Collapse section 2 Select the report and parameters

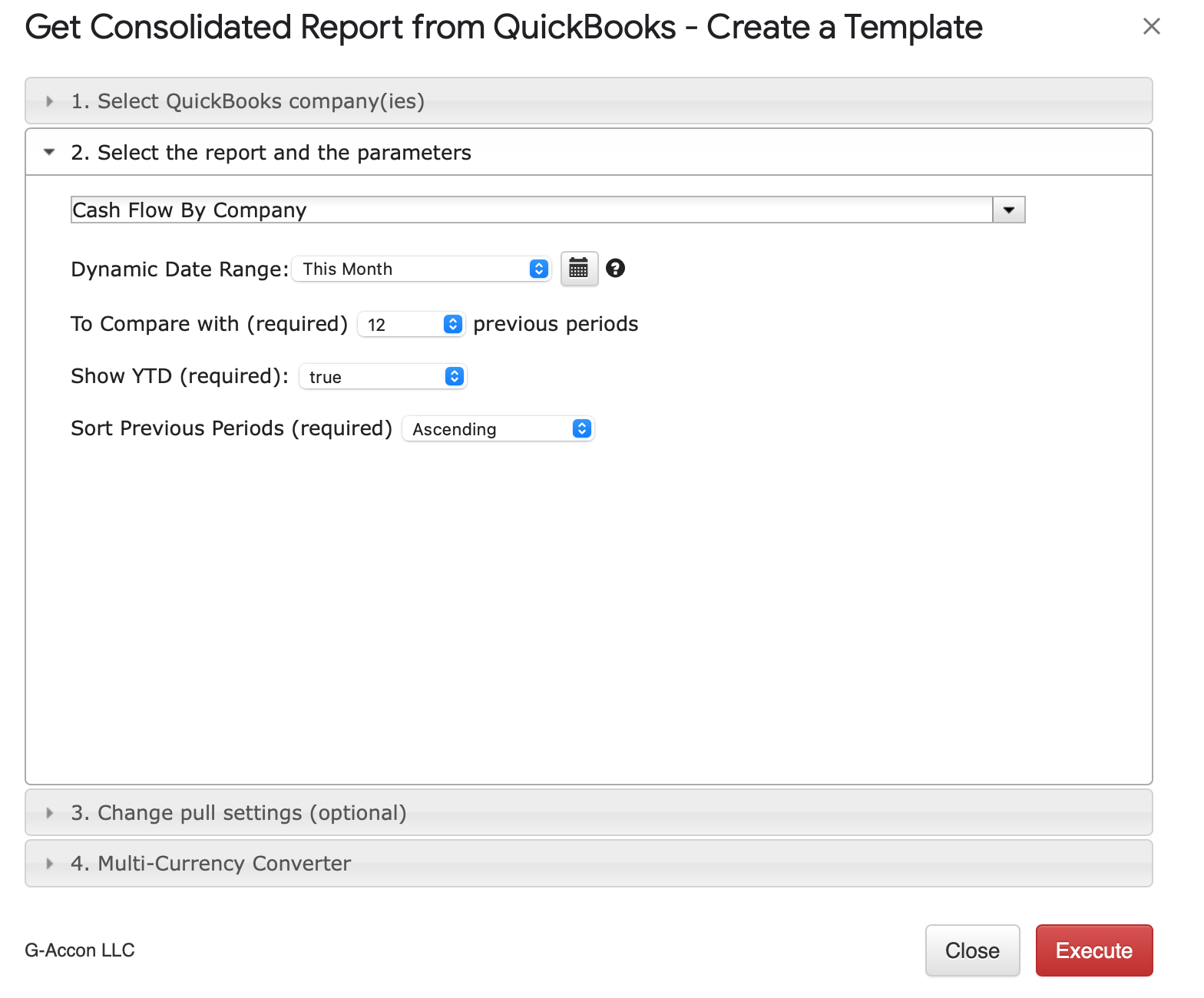(x=589, y=152)
